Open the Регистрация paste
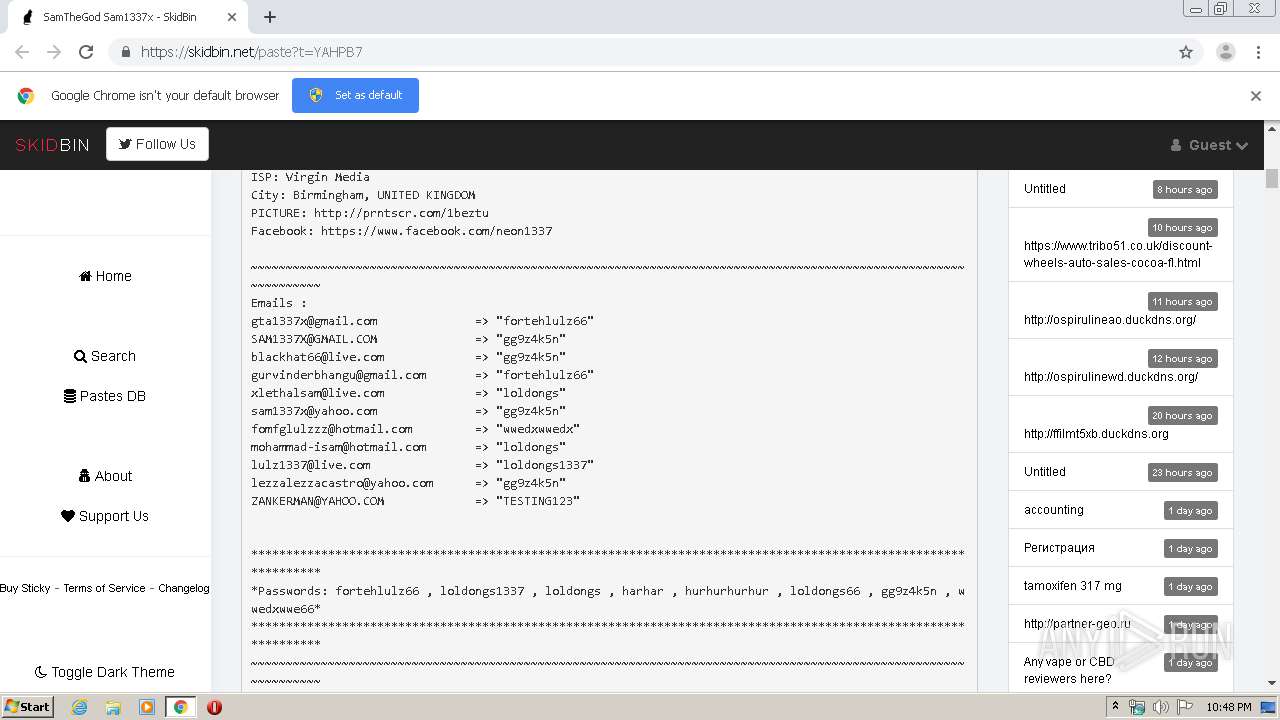1280x720 pixels. (x=1059, y=548)
